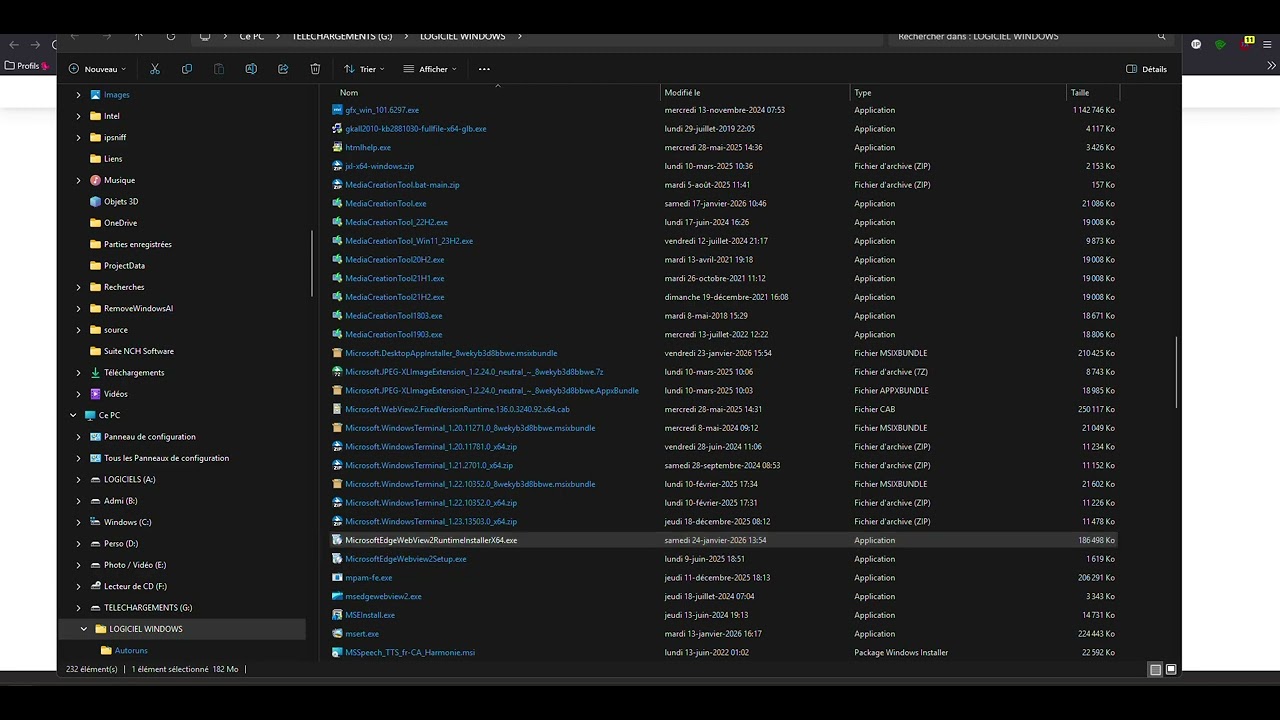
Task: Select RemoveWindowsAI folder in sidebar
Action: pos(138,308)
